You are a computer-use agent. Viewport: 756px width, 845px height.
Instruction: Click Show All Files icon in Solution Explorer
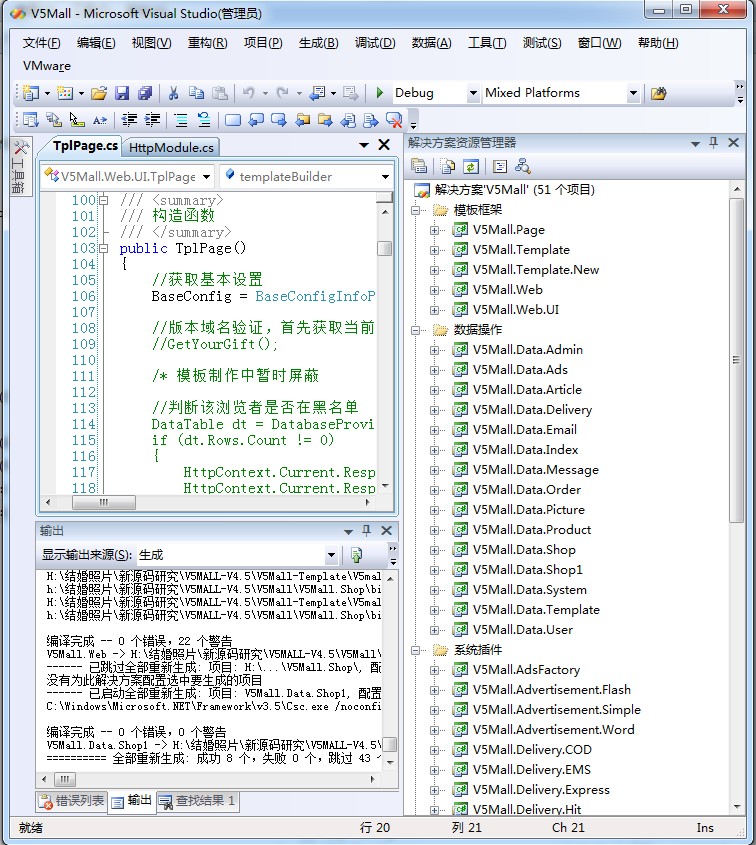pos(447,167)
